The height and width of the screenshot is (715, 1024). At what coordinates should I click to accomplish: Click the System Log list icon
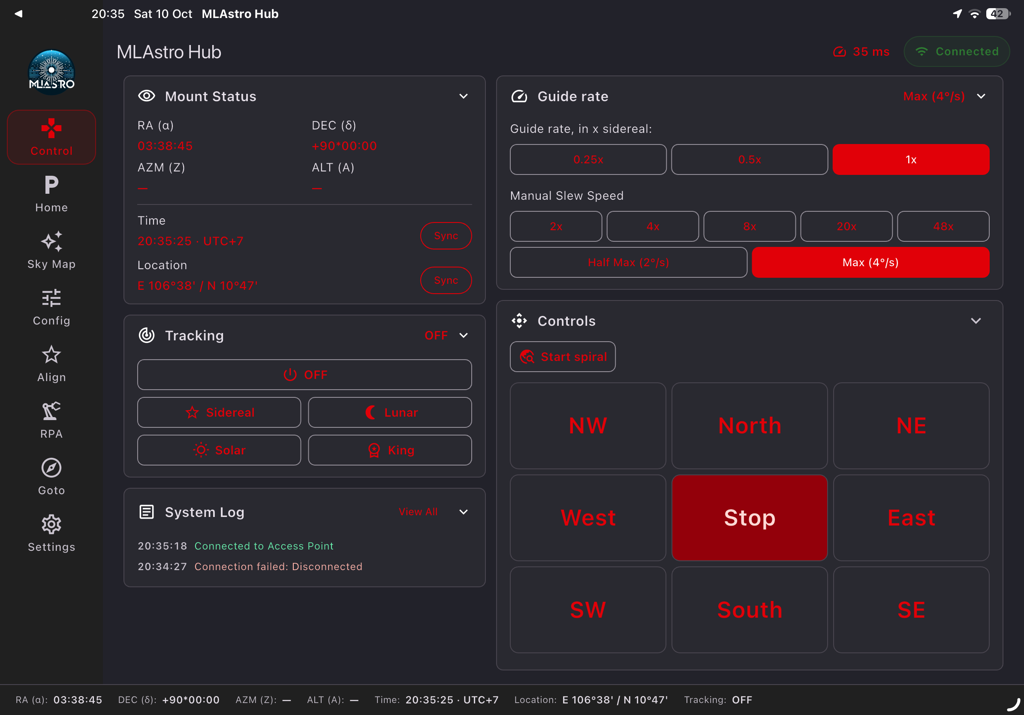tap(147, 512)
